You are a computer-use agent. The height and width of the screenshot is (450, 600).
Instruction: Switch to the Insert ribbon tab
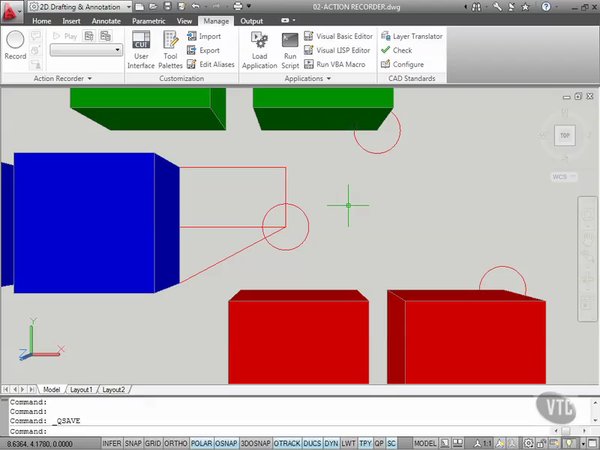pos(71,21)
